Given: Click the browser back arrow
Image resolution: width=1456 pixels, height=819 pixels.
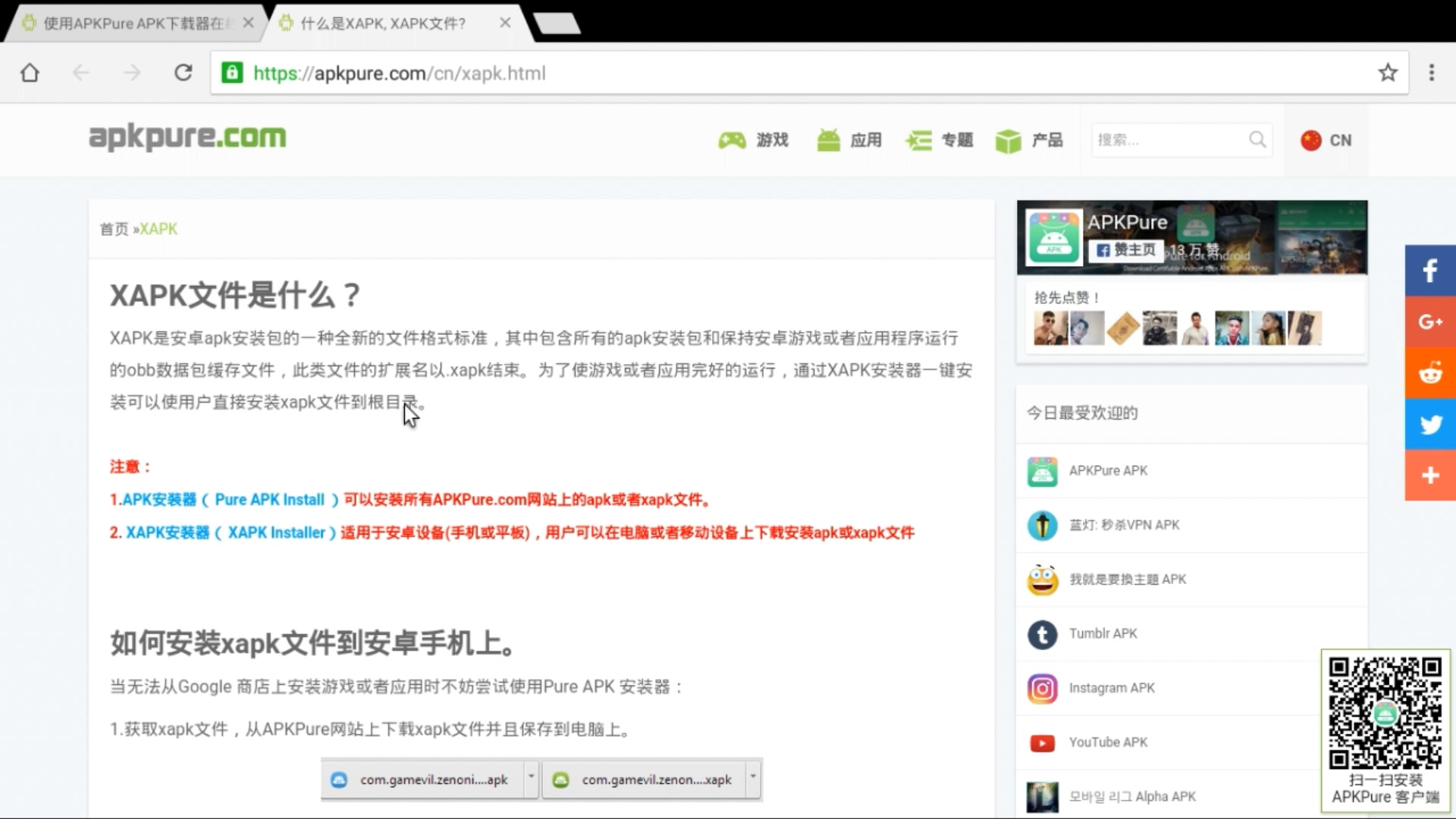Looking at the screenshot, I should pyautogui.click(x=81, y=73).
